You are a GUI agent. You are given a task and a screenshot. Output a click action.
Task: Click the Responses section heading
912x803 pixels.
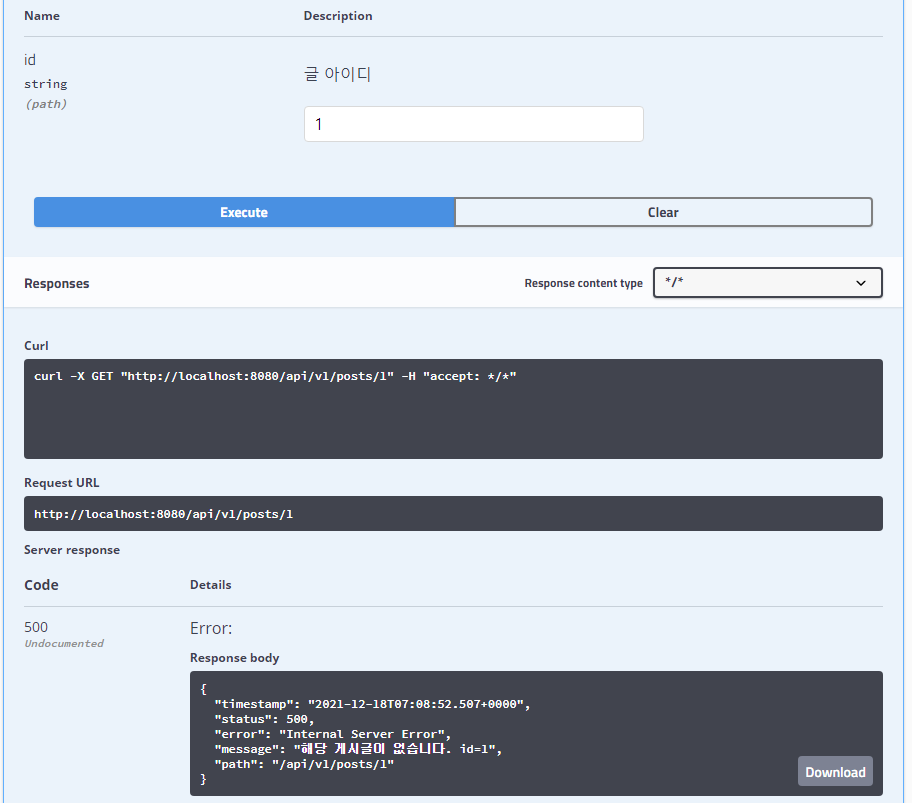[x=56, y=283]
